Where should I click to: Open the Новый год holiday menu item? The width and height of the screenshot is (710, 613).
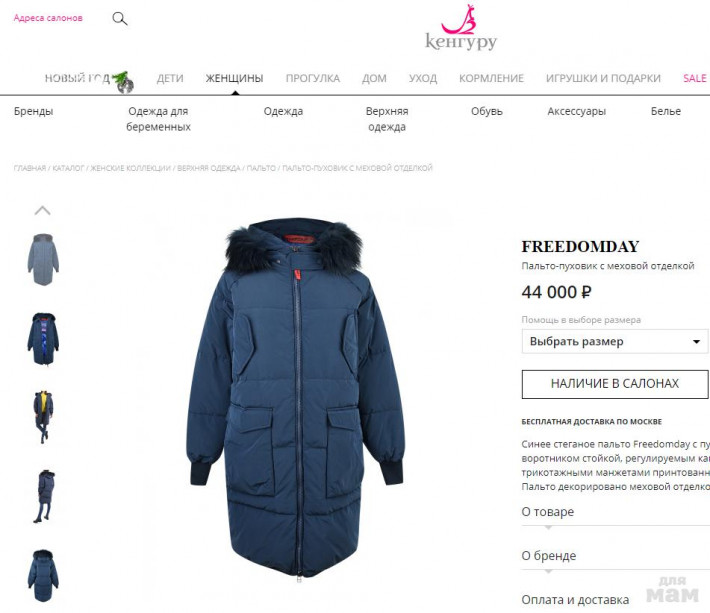tap(89, 79)
